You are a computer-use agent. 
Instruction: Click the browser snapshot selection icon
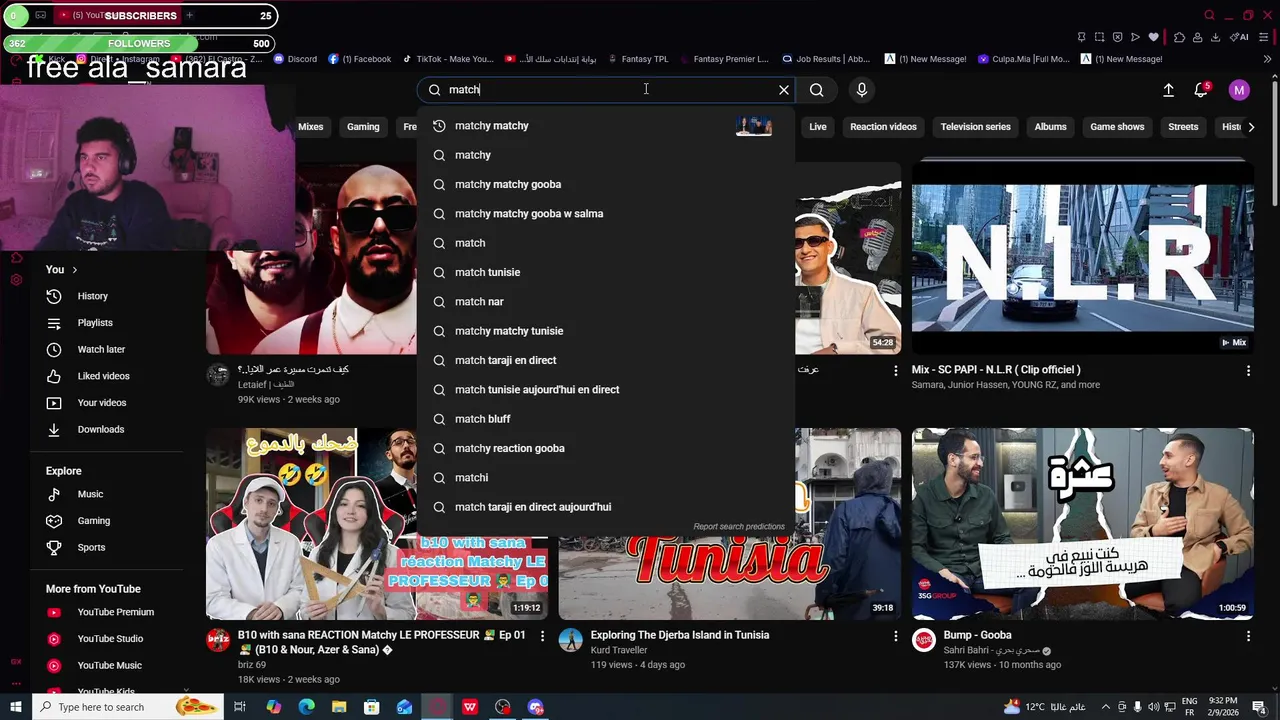(1099, 38)
